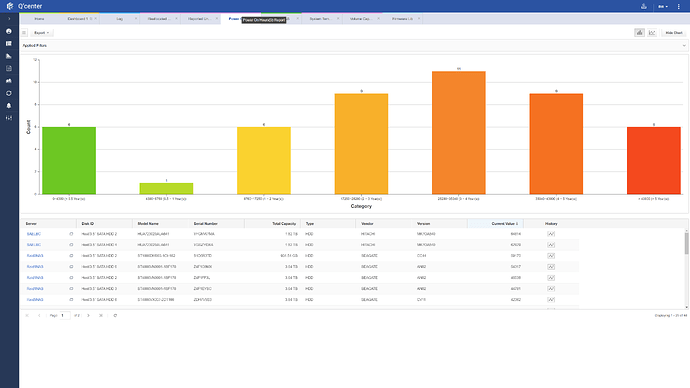Image resolution: width=690 pixels, height=388 pixels.
Task: Click the menu list icon left of Export
Action: click(x=24, y=33)
